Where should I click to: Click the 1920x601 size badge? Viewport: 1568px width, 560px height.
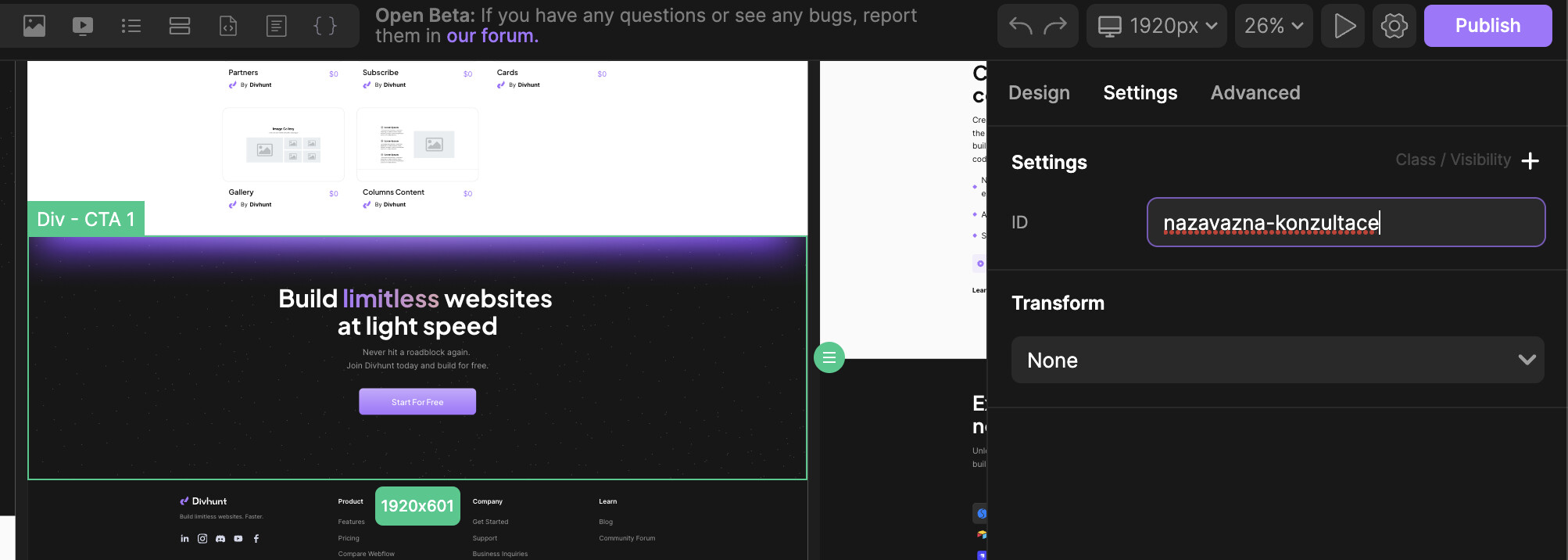coord(417,506)
